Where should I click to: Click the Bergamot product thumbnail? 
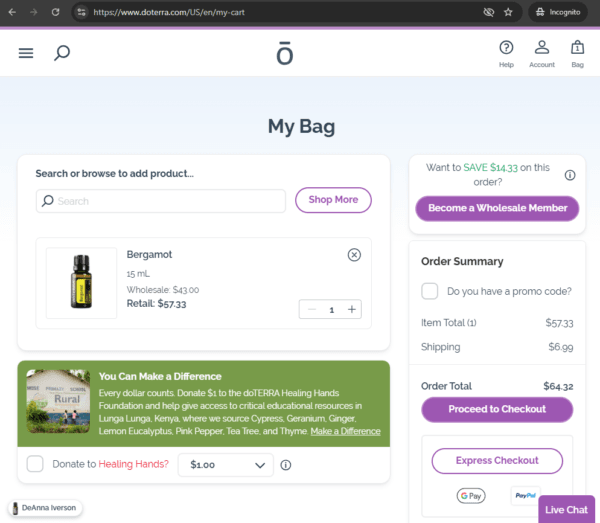[x=82, y=283]
